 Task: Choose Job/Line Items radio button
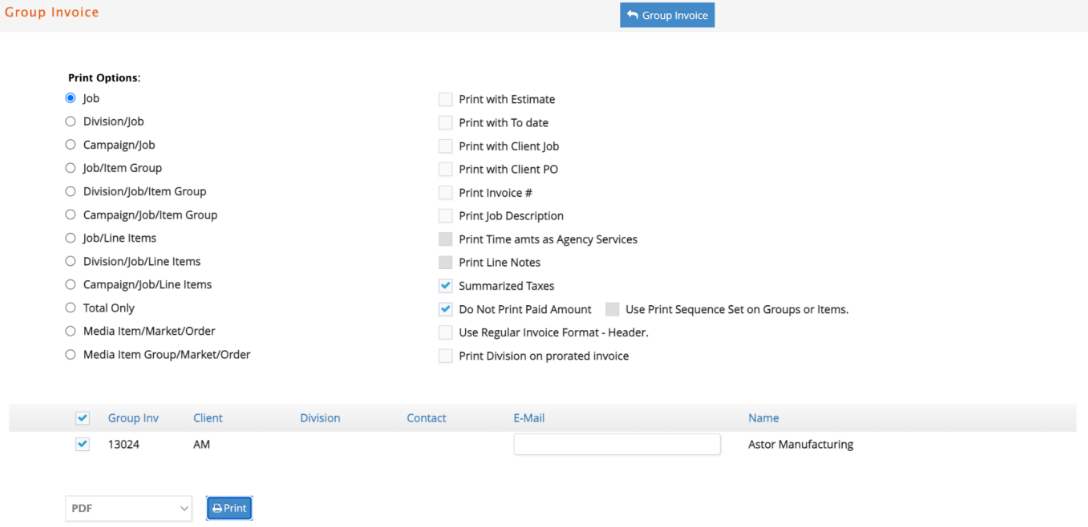coord(70,238)
